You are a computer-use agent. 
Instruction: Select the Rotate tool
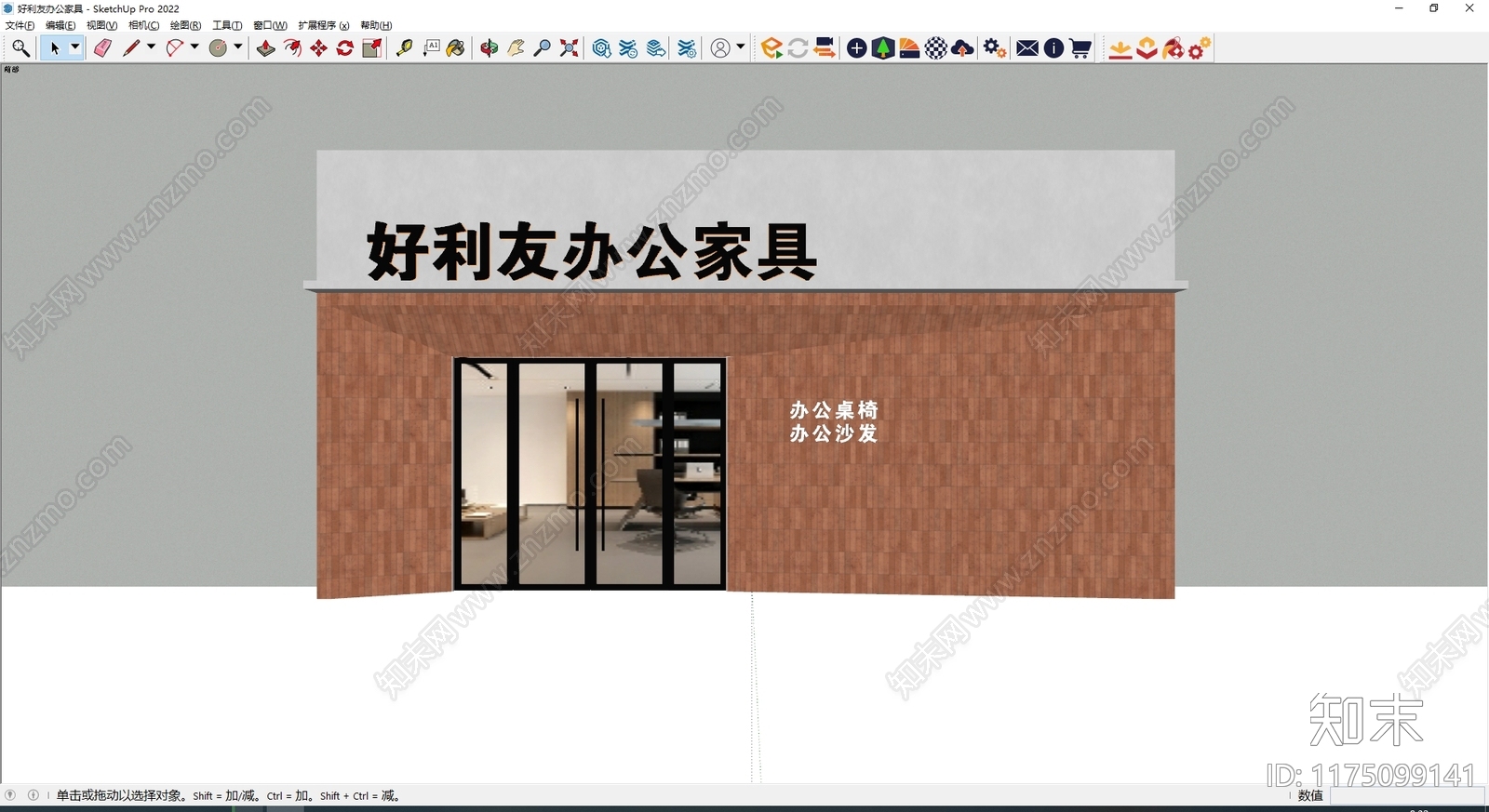click(344, 48)
